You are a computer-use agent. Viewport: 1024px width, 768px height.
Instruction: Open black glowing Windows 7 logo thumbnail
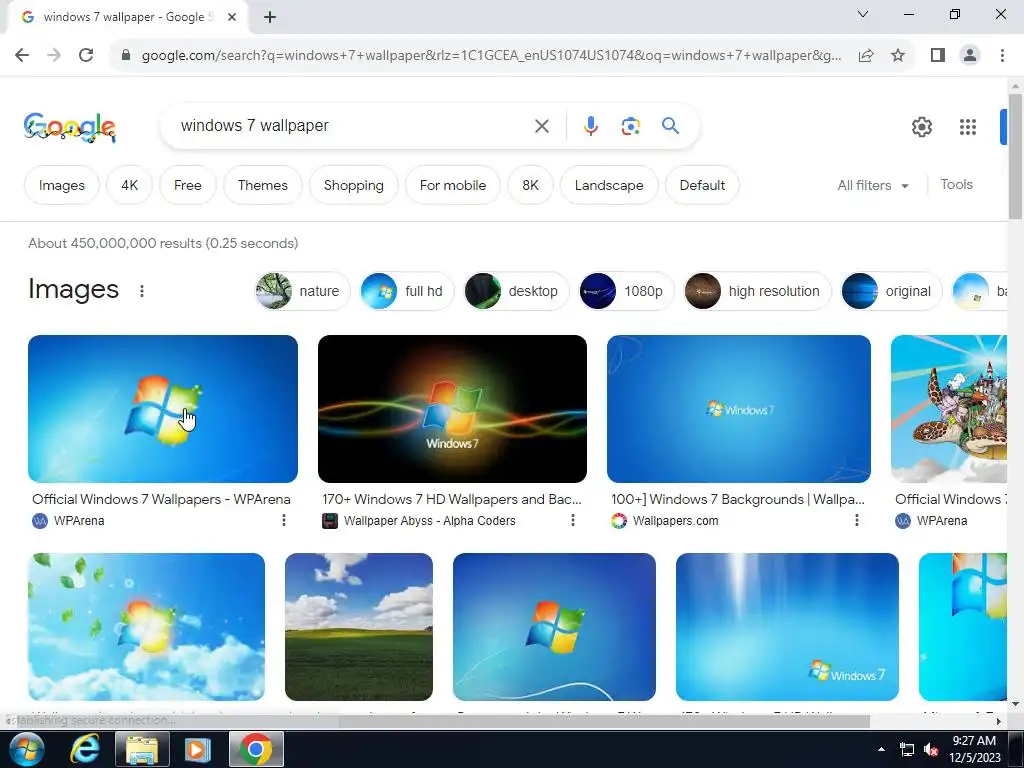452,409
